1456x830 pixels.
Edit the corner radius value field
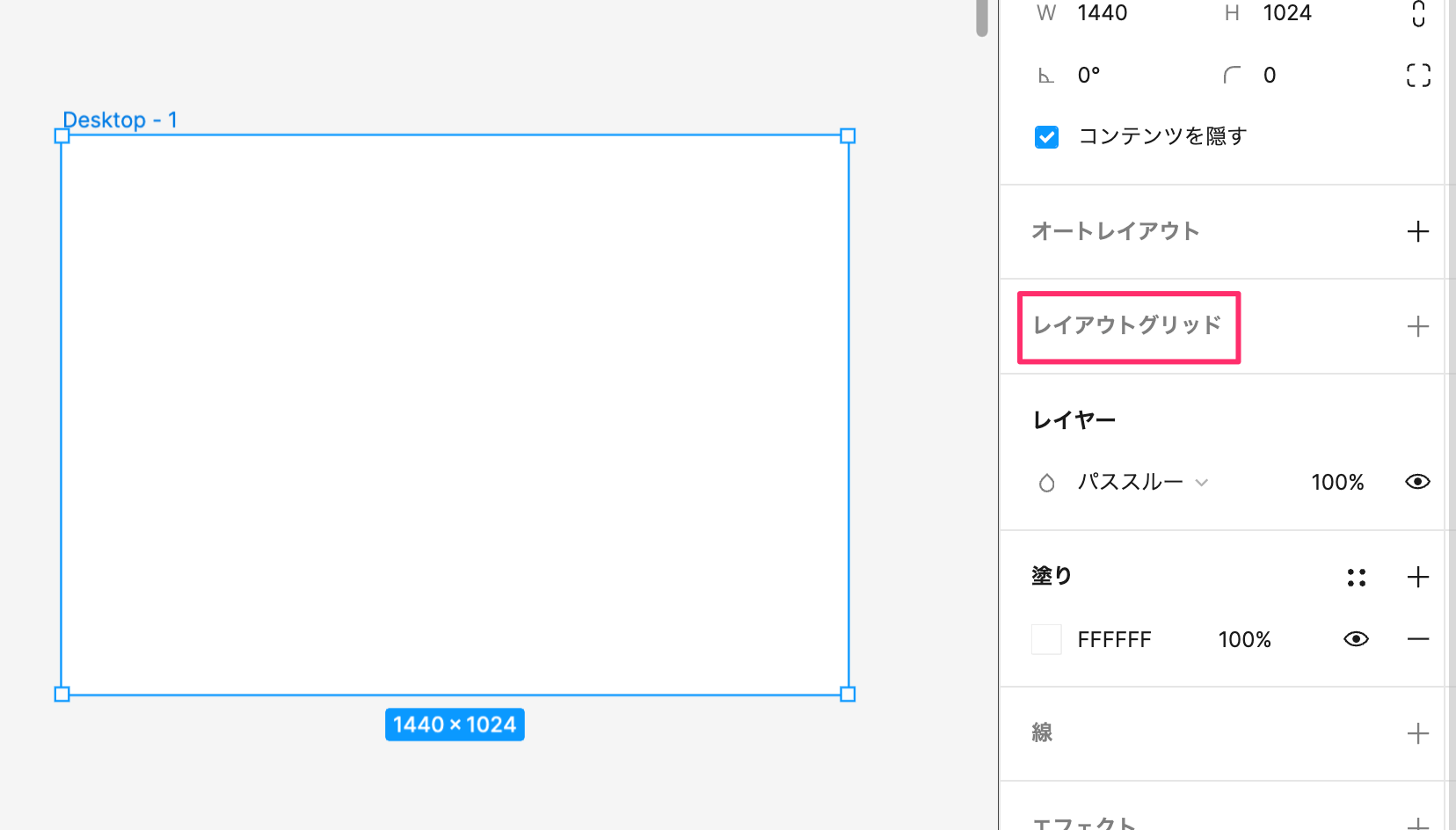[1269, 75]
